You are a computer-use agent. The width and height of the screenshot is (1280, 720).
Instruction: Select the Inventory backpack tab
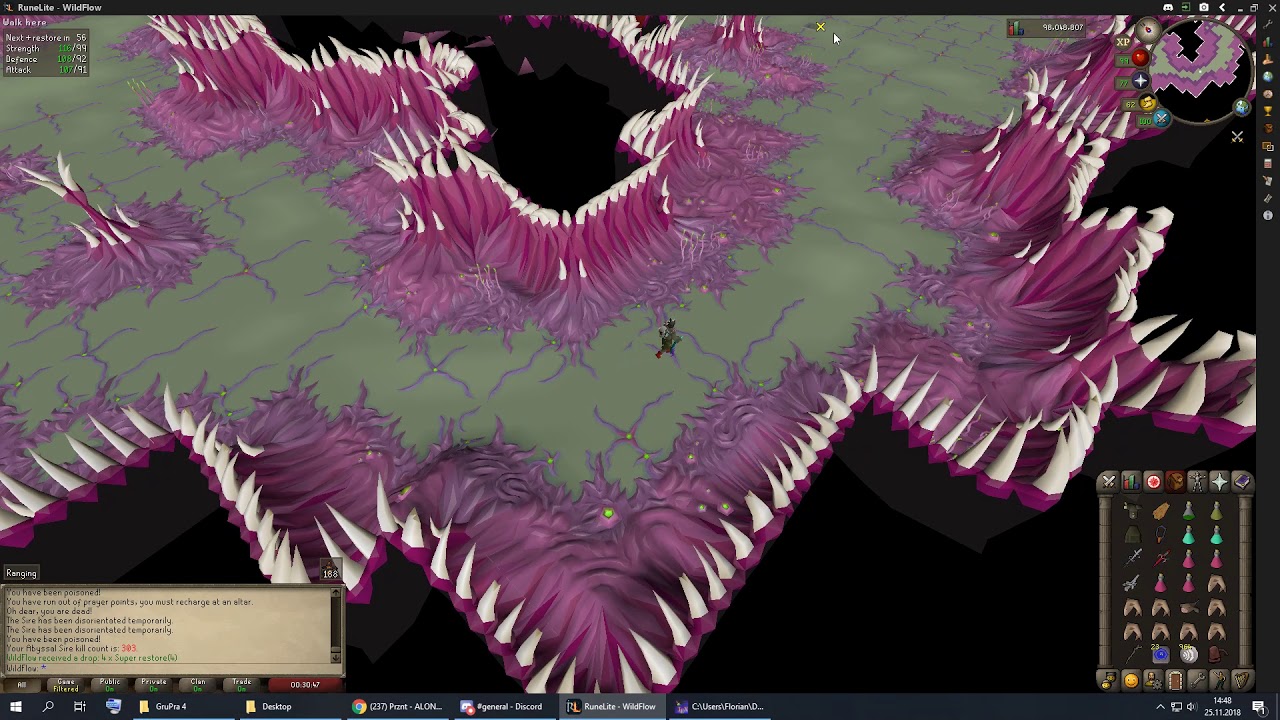tap(1175, 481)
